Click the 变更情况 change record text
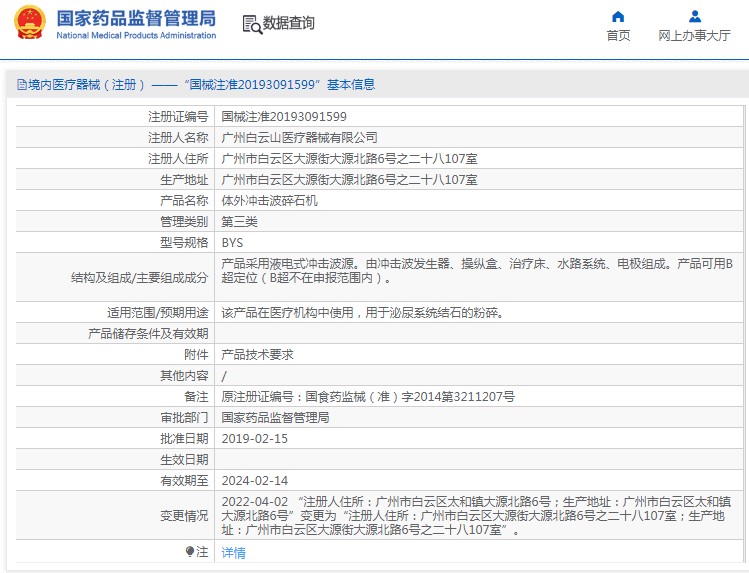 tap(476, 516)
